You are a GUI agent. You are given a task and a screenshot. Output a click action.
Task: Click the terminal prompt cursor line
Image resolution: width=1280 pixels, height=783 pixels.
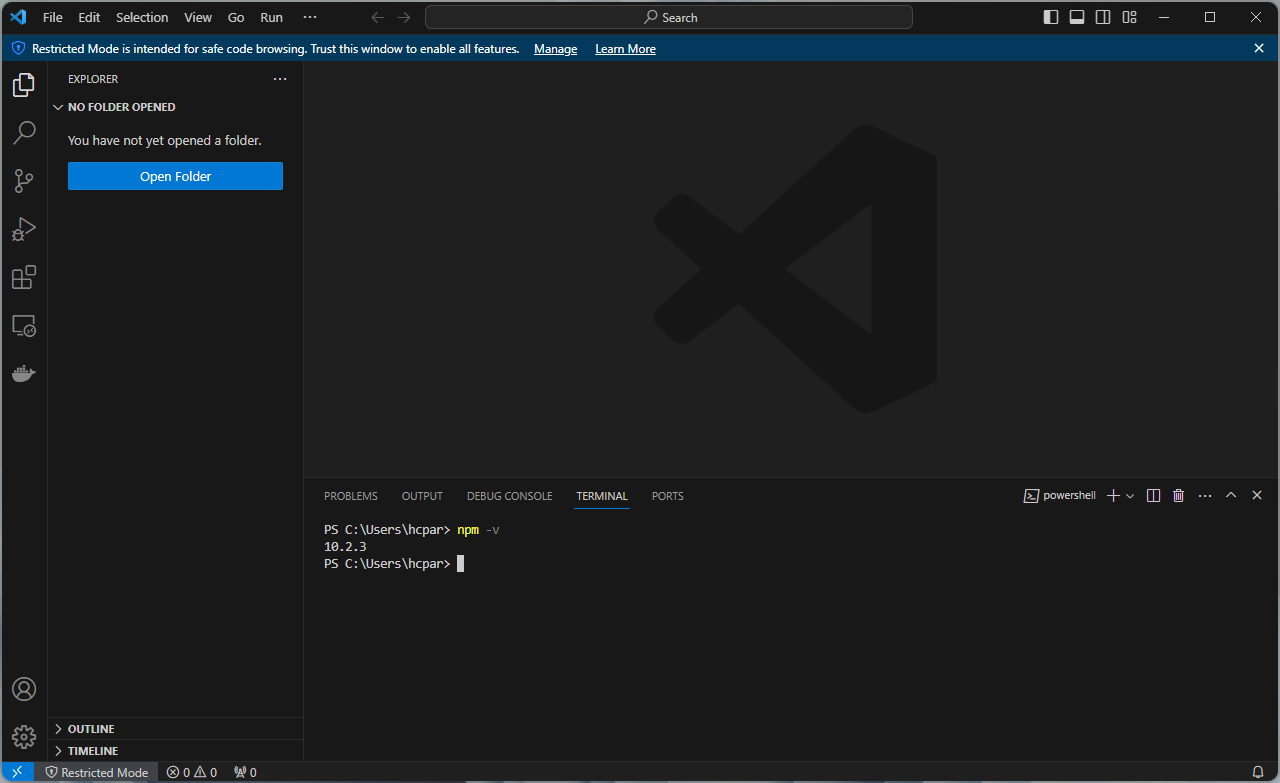(x=394, y=564)
